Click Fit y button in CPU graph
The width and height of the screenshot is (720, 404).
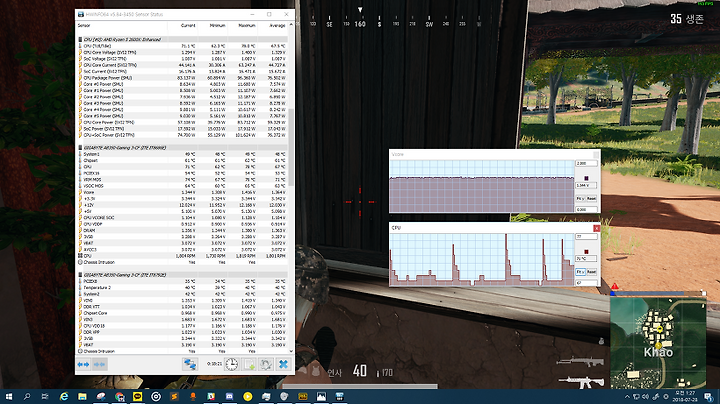(x=580, y=272)
